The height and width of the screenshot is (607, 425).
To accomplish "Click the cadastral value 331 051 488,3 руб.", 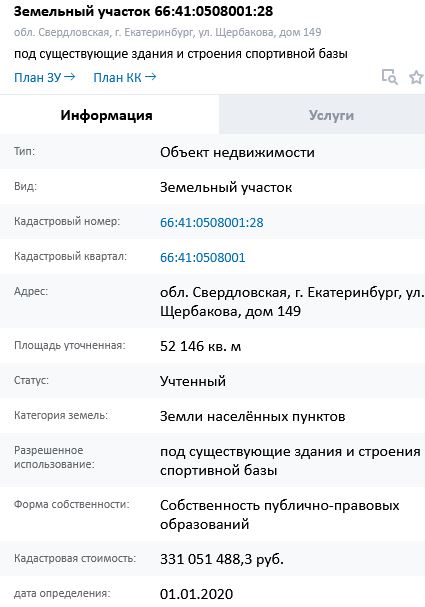I will coord(222,559).
